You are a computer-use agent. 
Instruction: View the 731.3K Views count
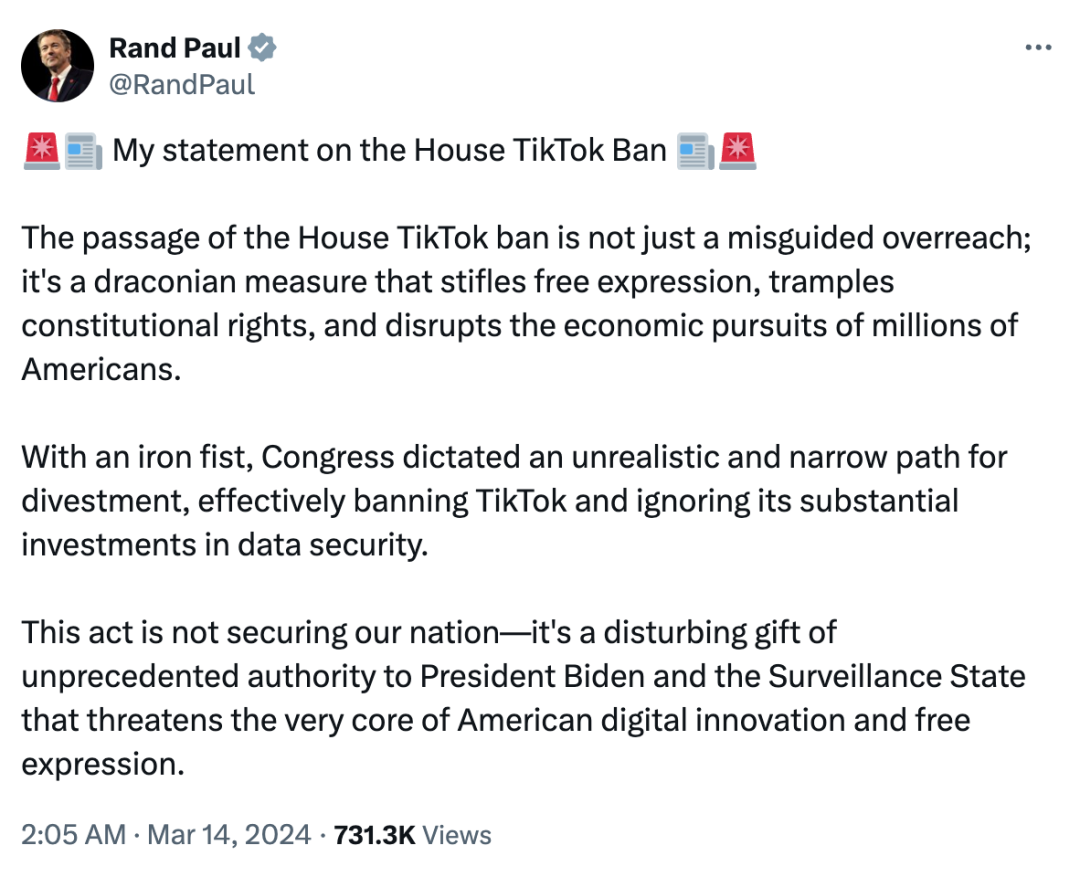pyautogui.click(x=411, y=834)
